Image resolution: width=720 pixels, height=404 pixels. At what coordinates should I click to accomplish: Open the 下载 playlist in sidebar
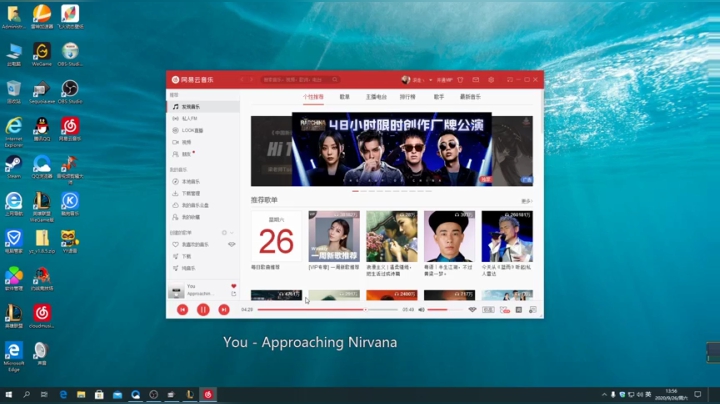coord(203,256)
